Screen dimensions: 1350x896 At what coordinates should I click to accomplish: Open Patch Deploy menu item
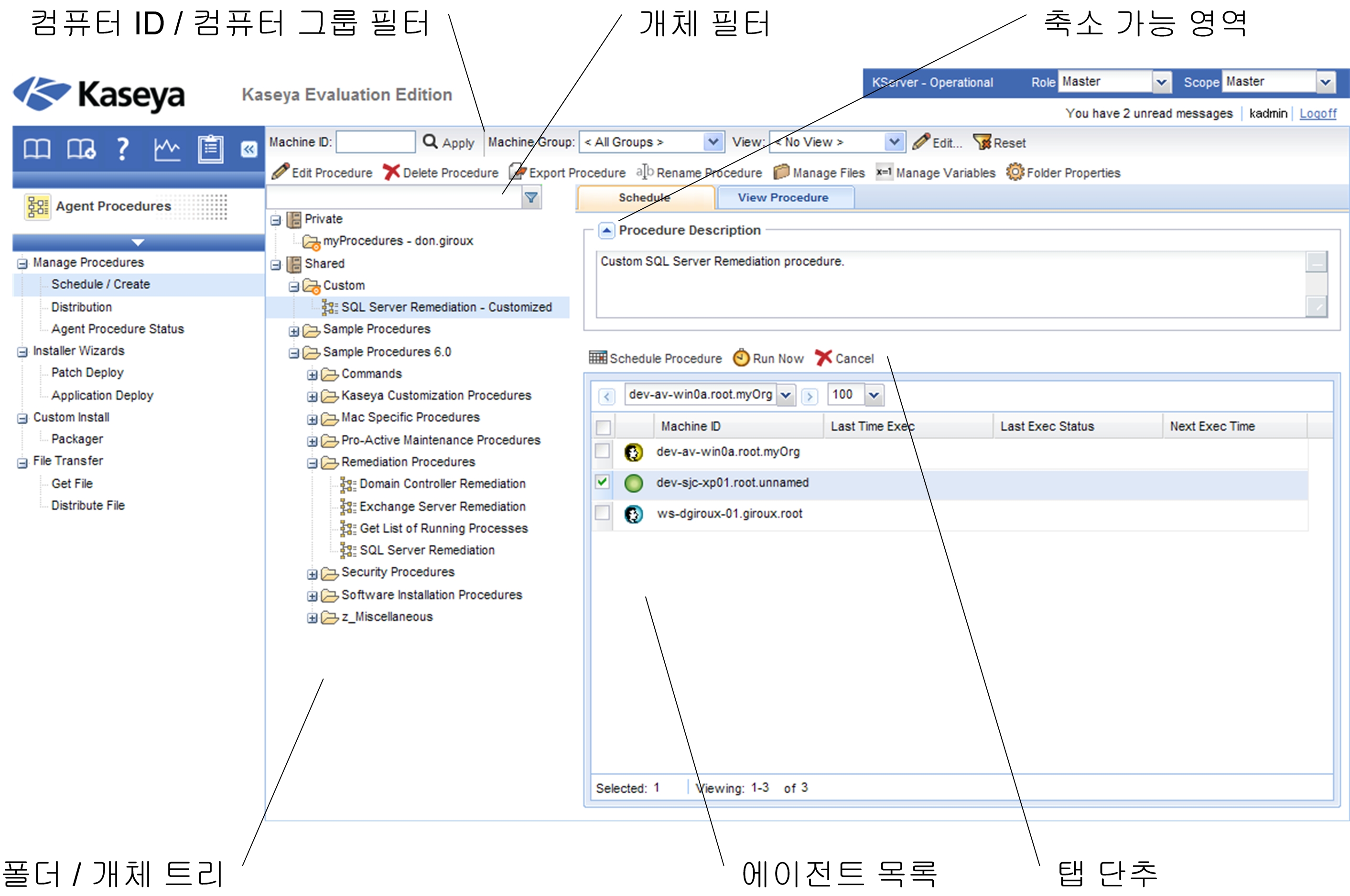pos(87,373)
